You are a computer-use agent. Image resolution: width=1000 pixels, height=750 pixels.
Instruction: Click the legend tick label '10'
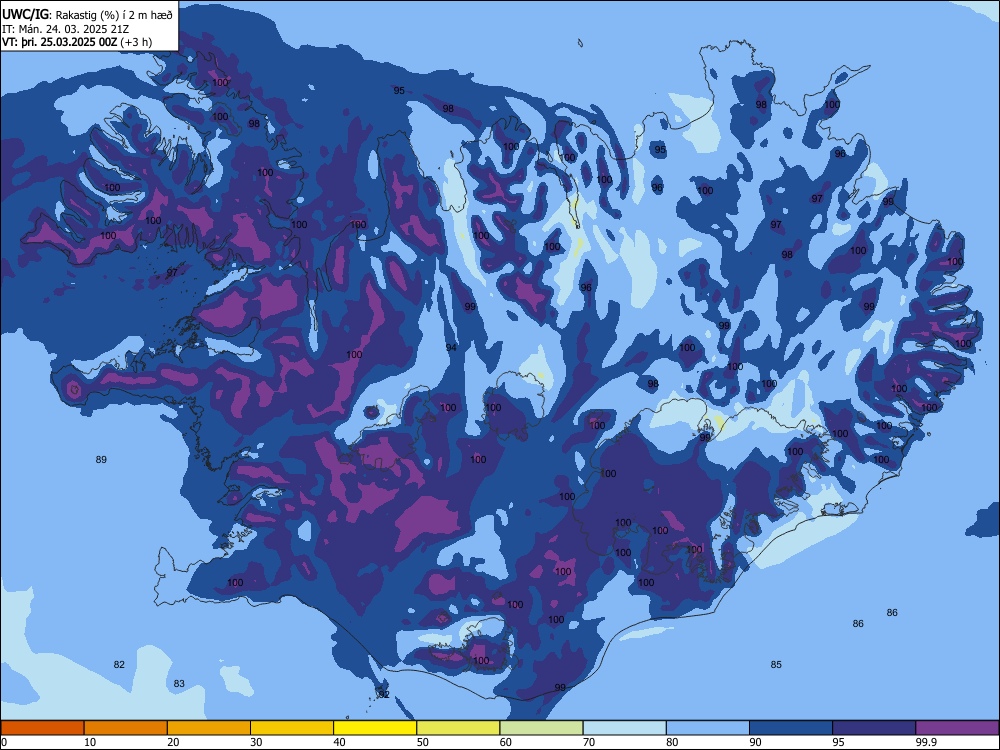(90, 742)
